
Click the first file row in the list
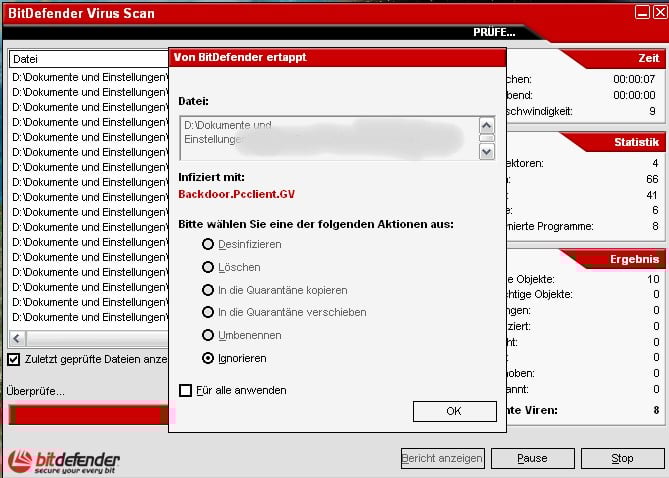point(90,77)
